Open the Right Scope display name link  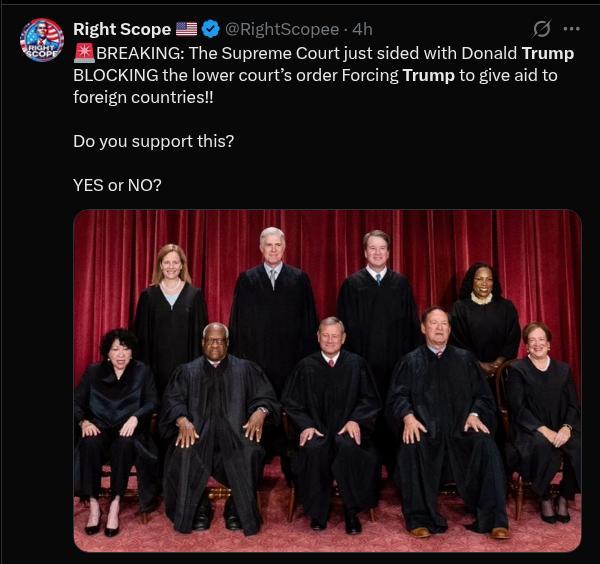pos(122,29)
